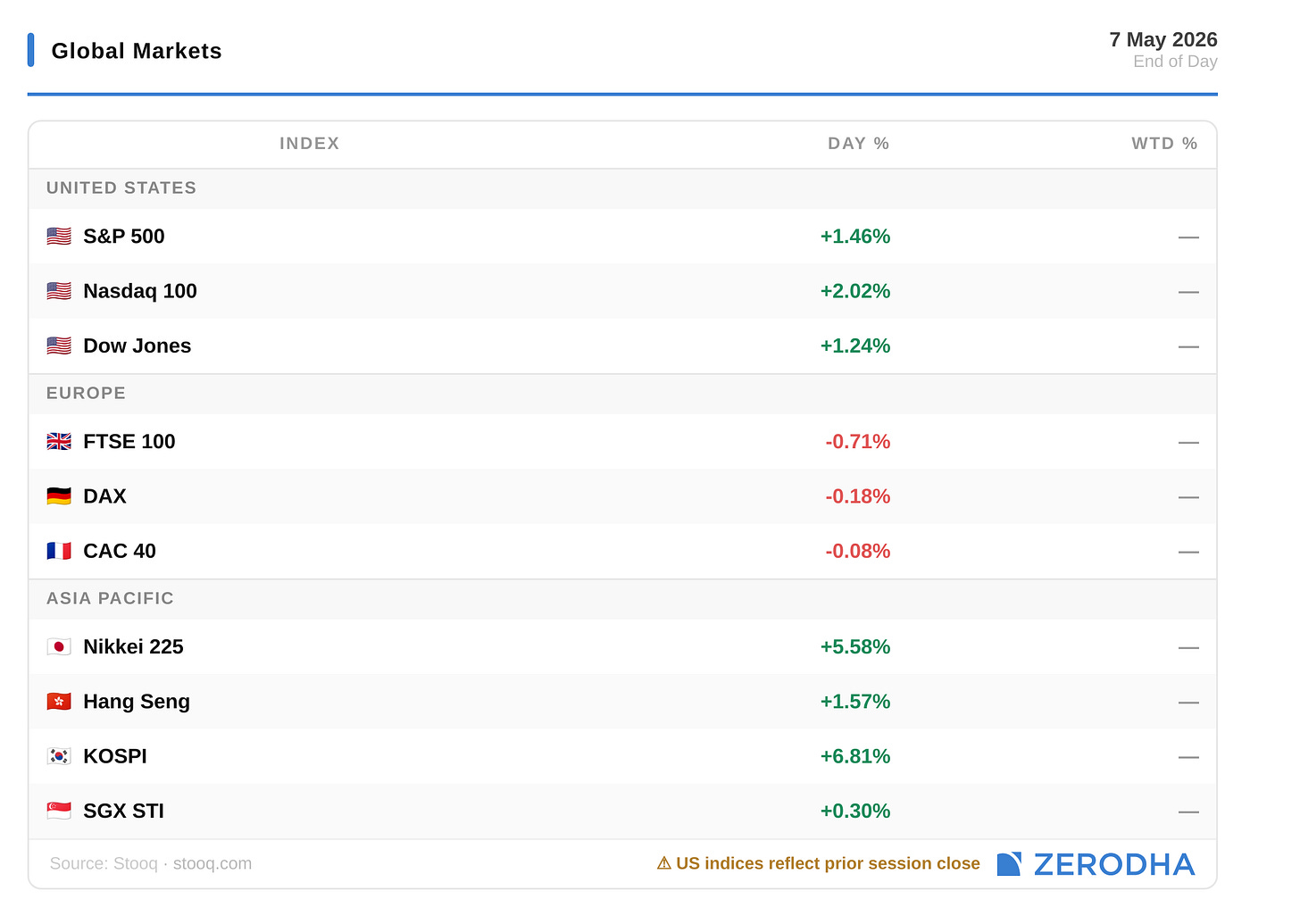This screenshot has width=1300, height=924.
Task: Click the South Korea flag beside KOSPI
Action: (x=59, y=756)
